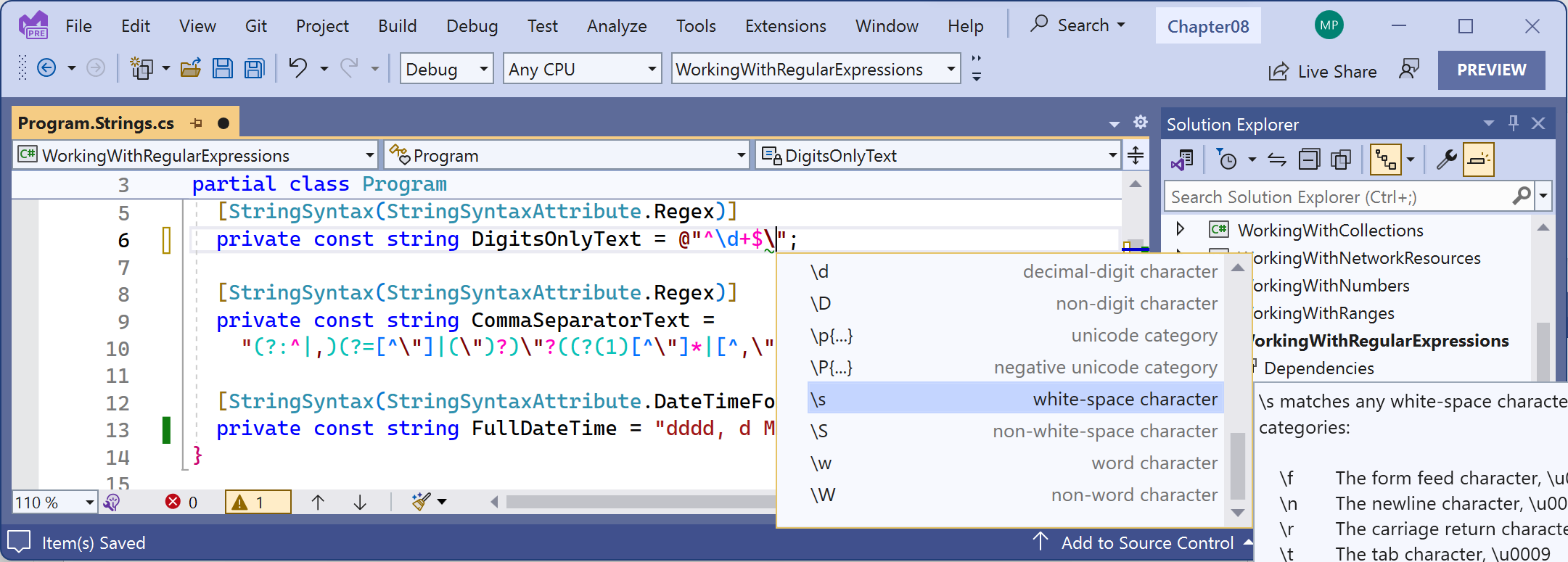Click Add to Source Control
The width and height of the screenshot is (1568, 562).
(1143, 542)
